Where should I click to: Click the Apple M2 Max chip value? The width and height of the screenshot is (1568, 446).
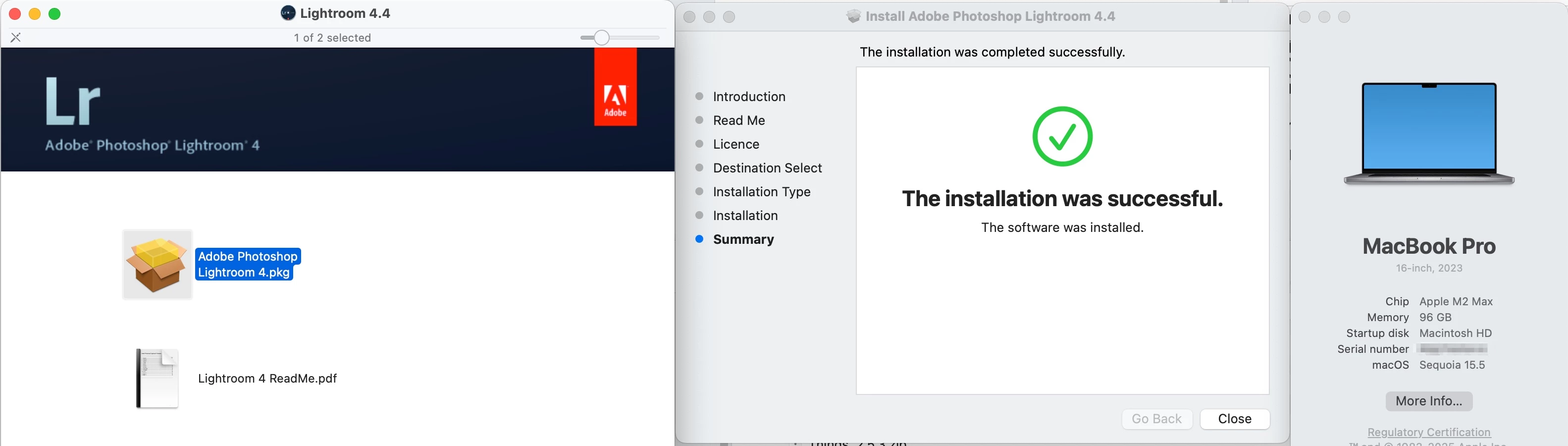click(x=1456, y=301)
